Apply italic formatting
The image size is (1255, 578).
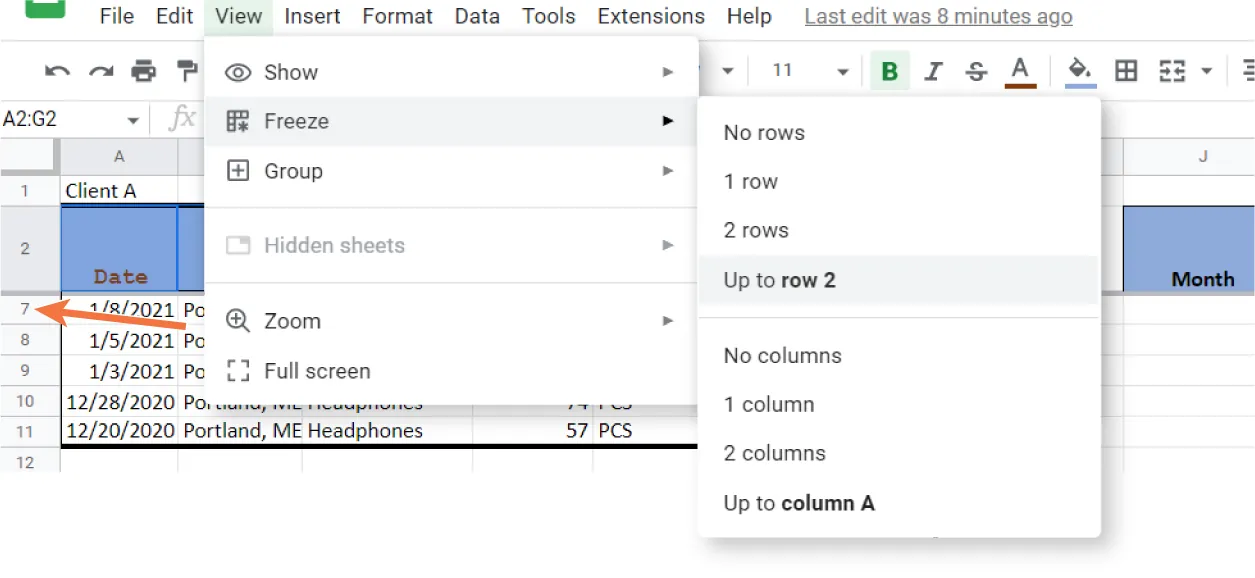pos(933,71)
